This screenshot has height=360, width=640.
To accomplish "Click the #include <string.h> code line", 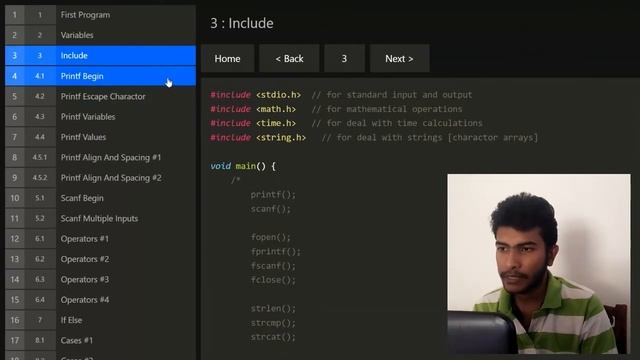I will pos(374,138).
